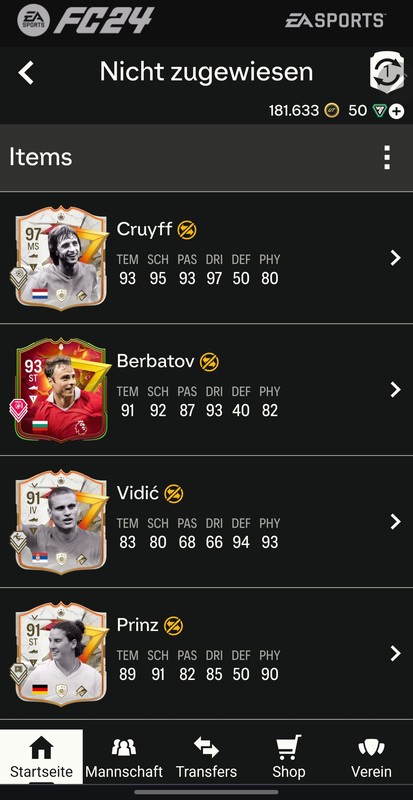Open the Transfers tab

pos(206,756)
